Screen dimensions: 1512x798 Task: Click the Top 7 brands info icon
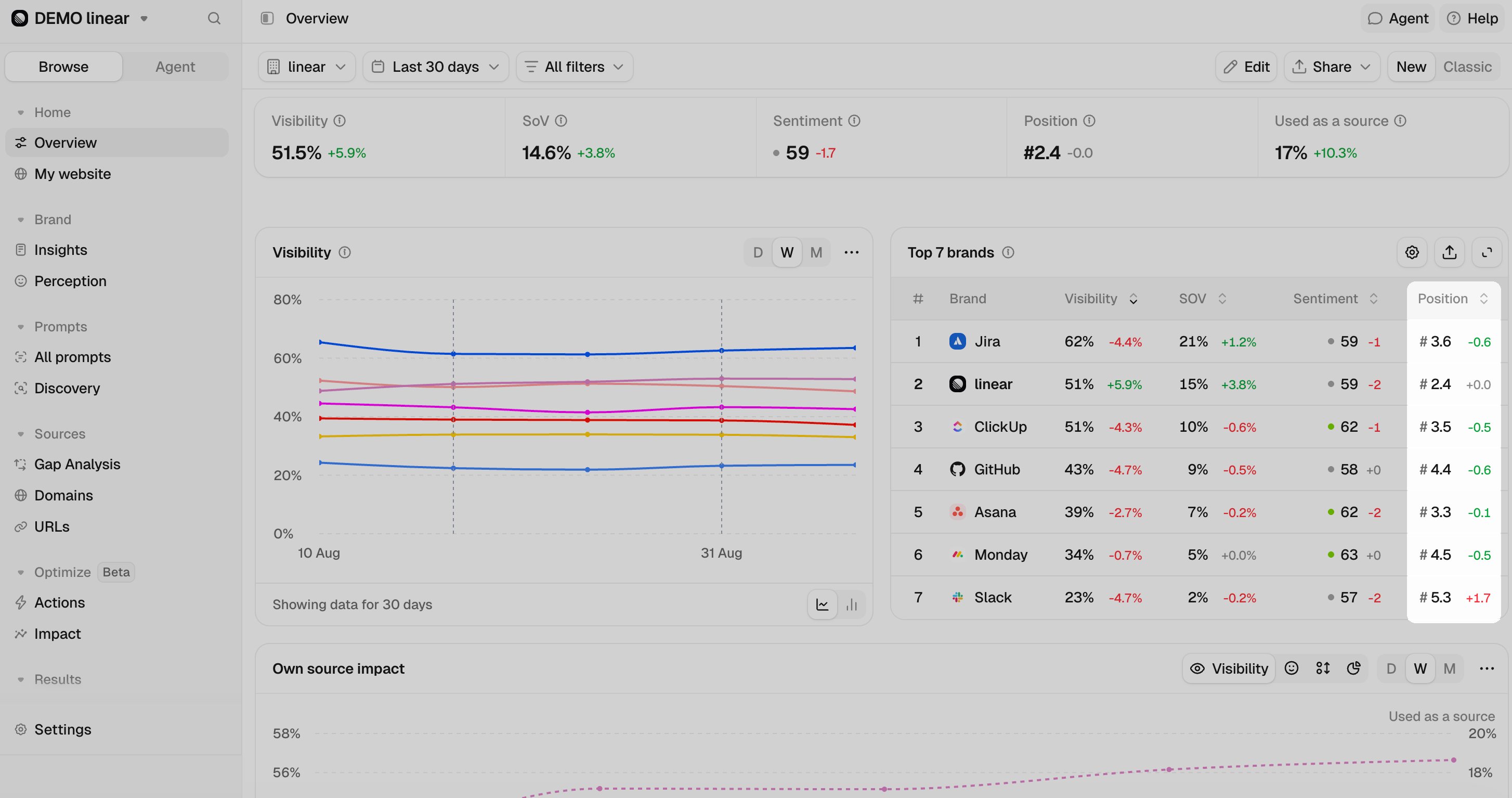pyautogui.click(x=1008, y=252)
